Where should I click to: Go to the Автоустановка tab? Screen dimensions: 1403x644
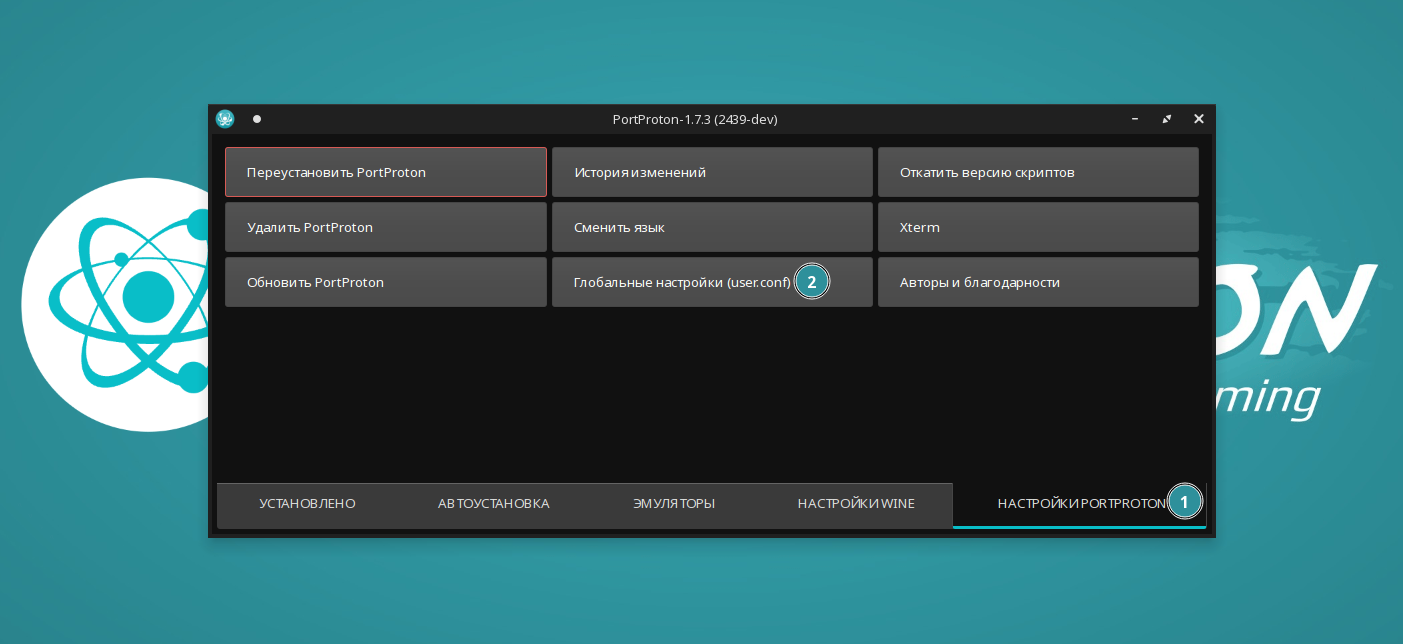click(493, 504)
